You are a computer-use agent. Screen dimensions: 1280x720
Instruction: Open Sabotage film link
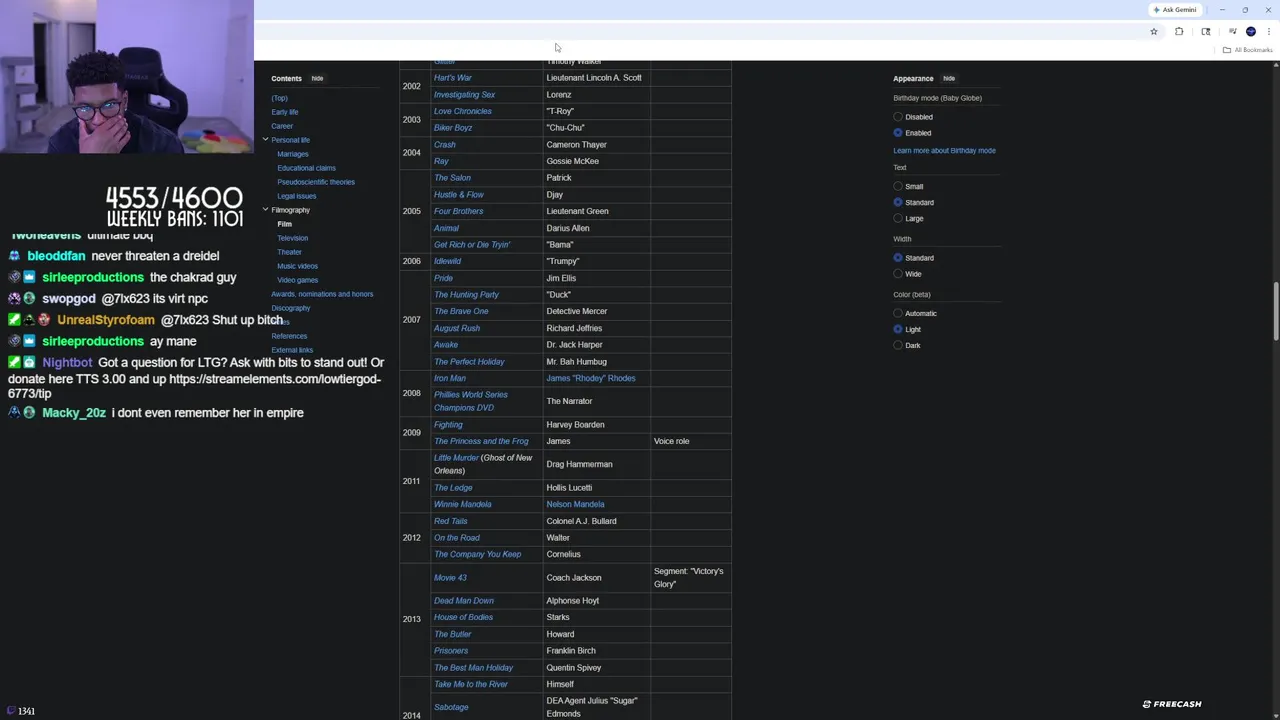[451, 708]
